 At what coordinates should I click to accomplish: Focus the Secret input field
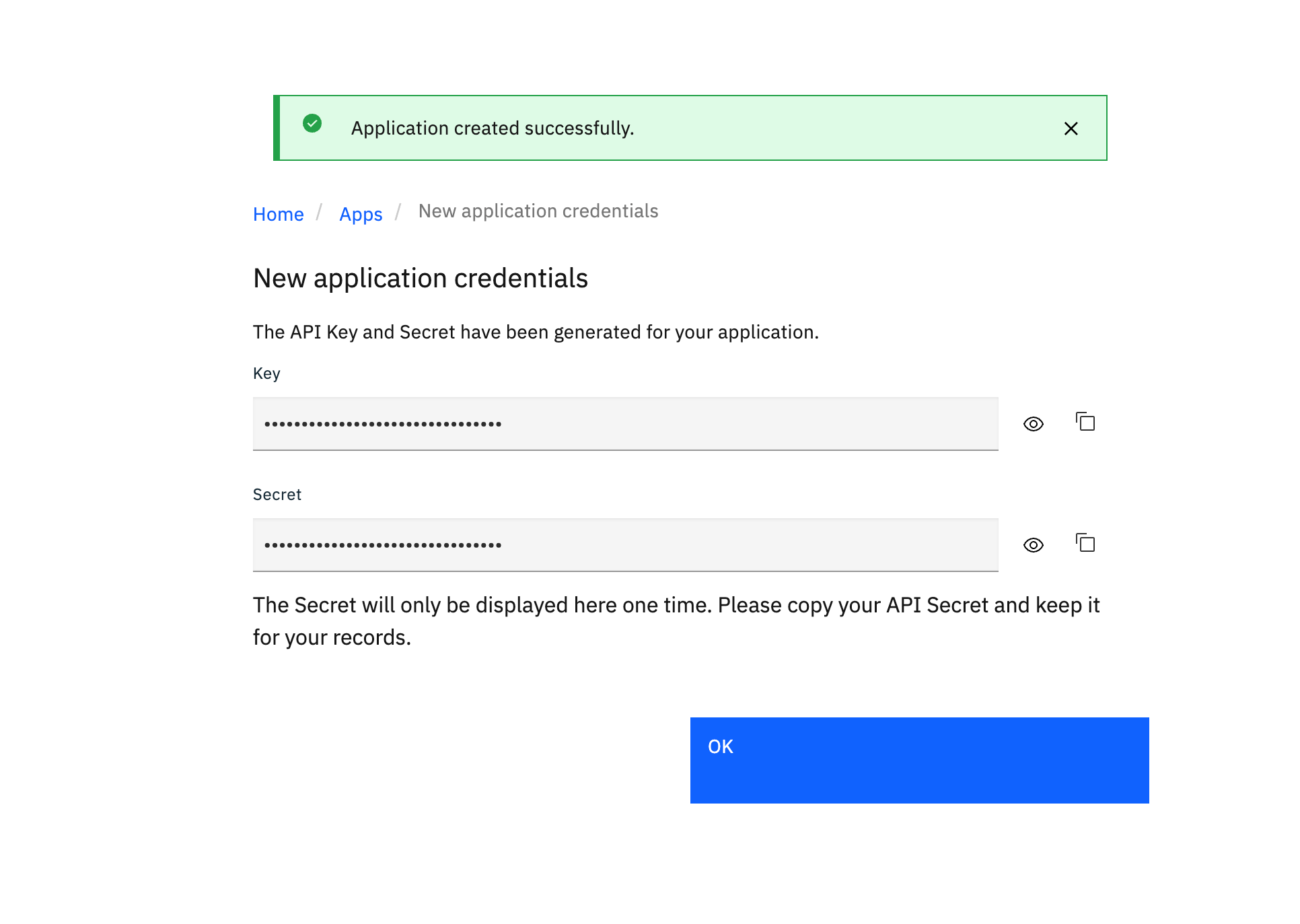625,545
